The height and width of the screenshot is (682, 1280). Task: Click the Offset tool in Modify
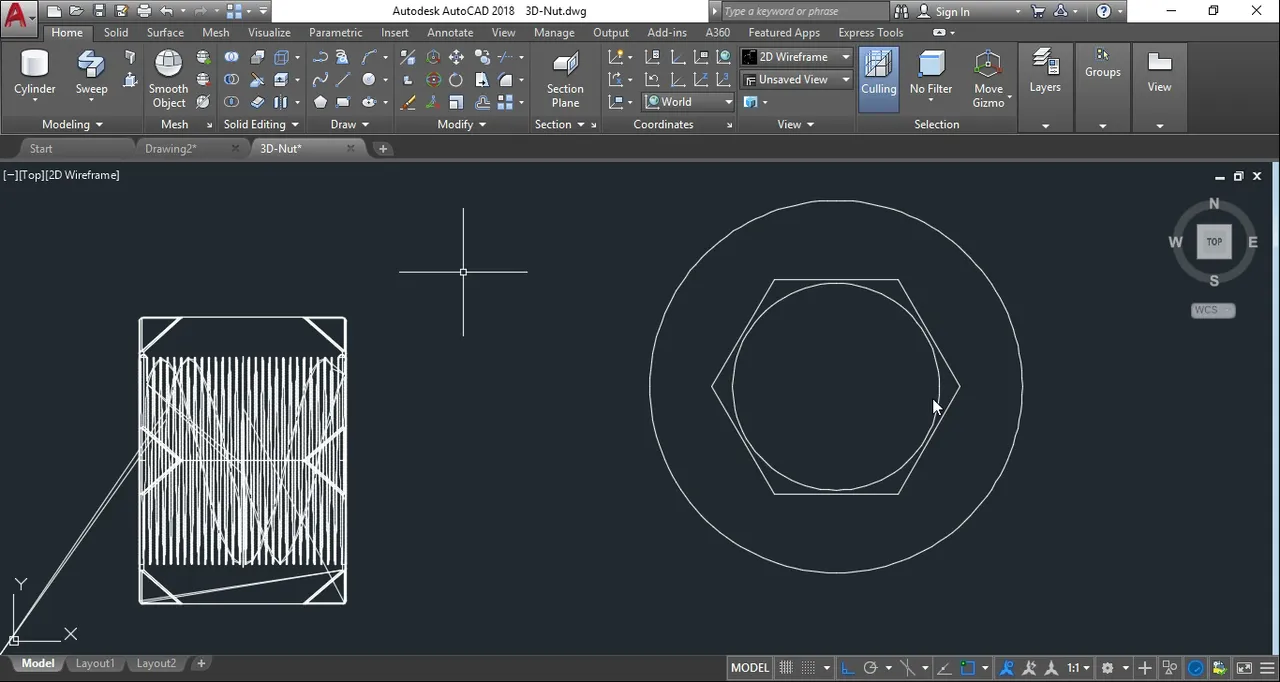click(484, 102)
